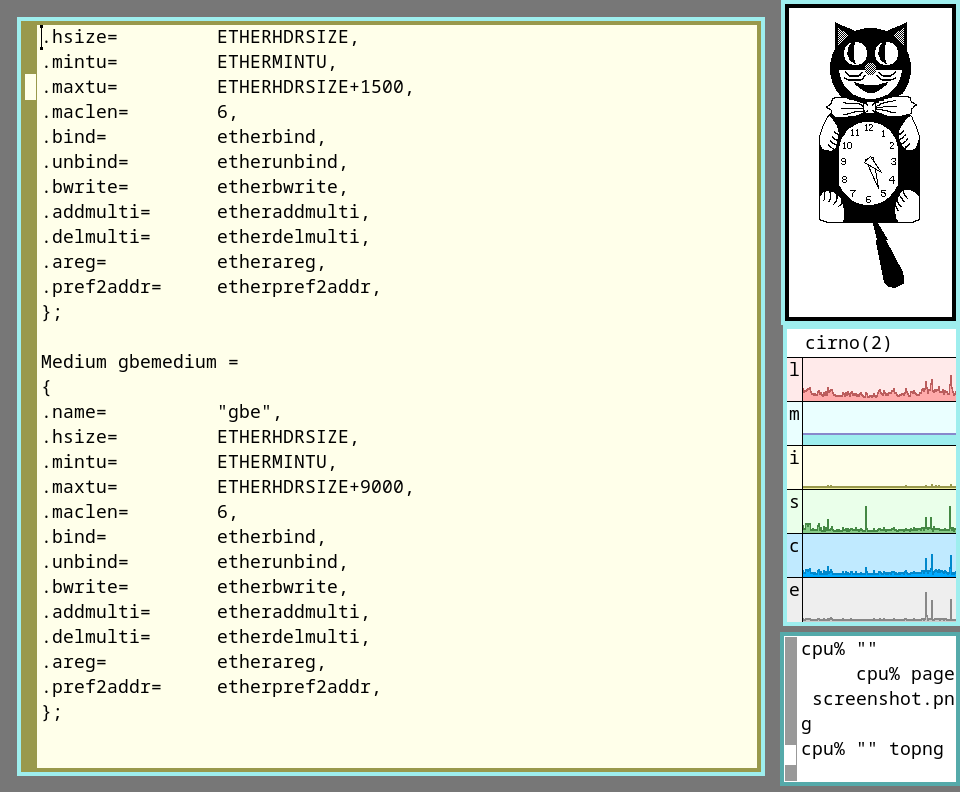
Task: Click the cirno(2) machine label
Action: (848, 343)
